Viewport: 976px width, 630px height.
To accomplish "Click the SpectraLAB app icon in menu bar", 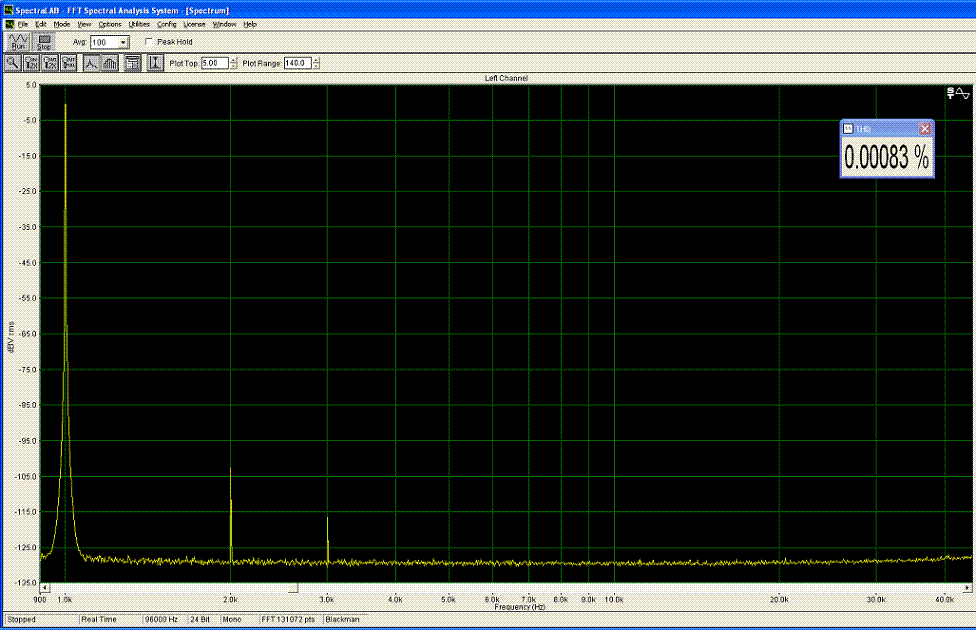I will coord(9,24).
